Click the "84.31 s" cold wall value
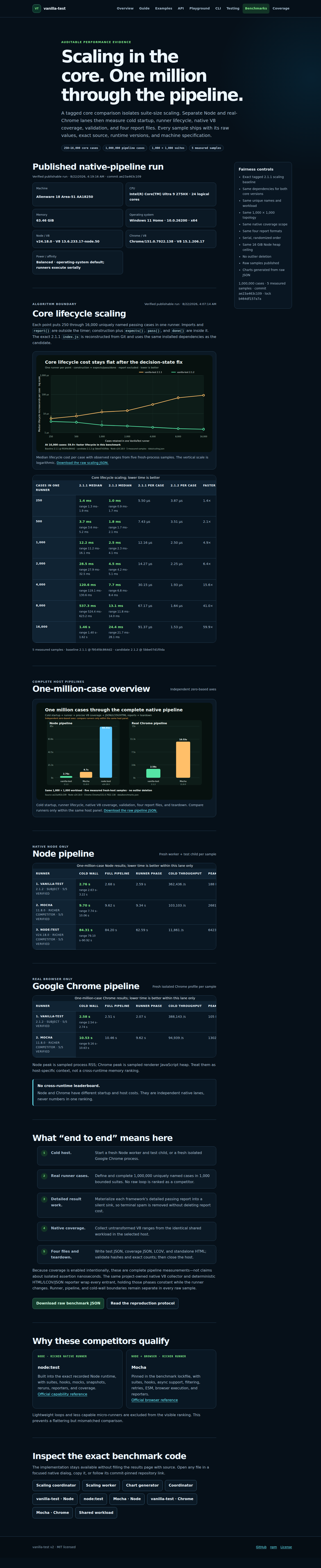 (86, 930)
